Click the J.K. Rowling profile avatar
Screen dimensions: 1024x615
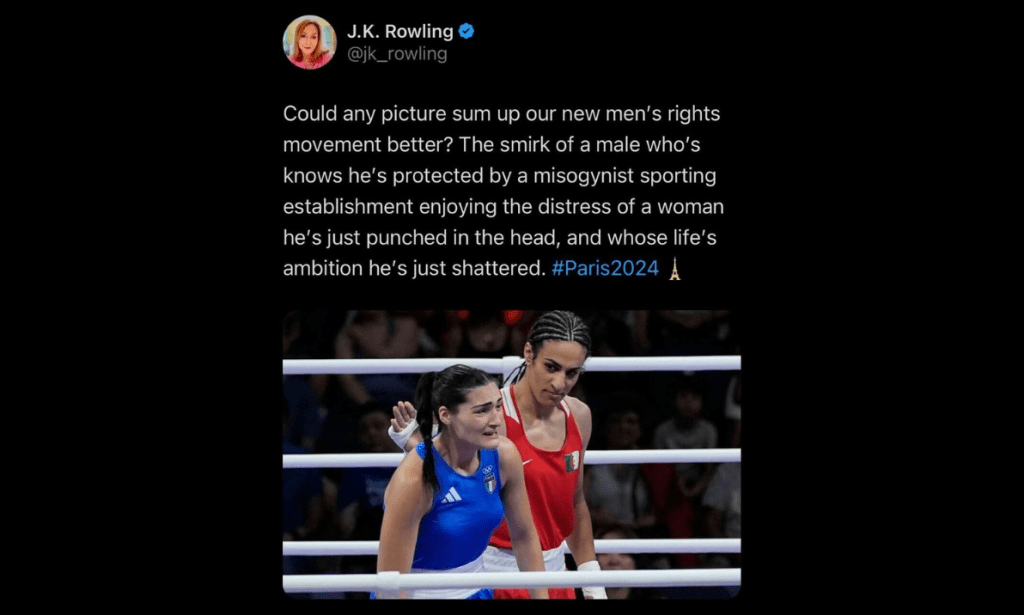pos(310,42)
